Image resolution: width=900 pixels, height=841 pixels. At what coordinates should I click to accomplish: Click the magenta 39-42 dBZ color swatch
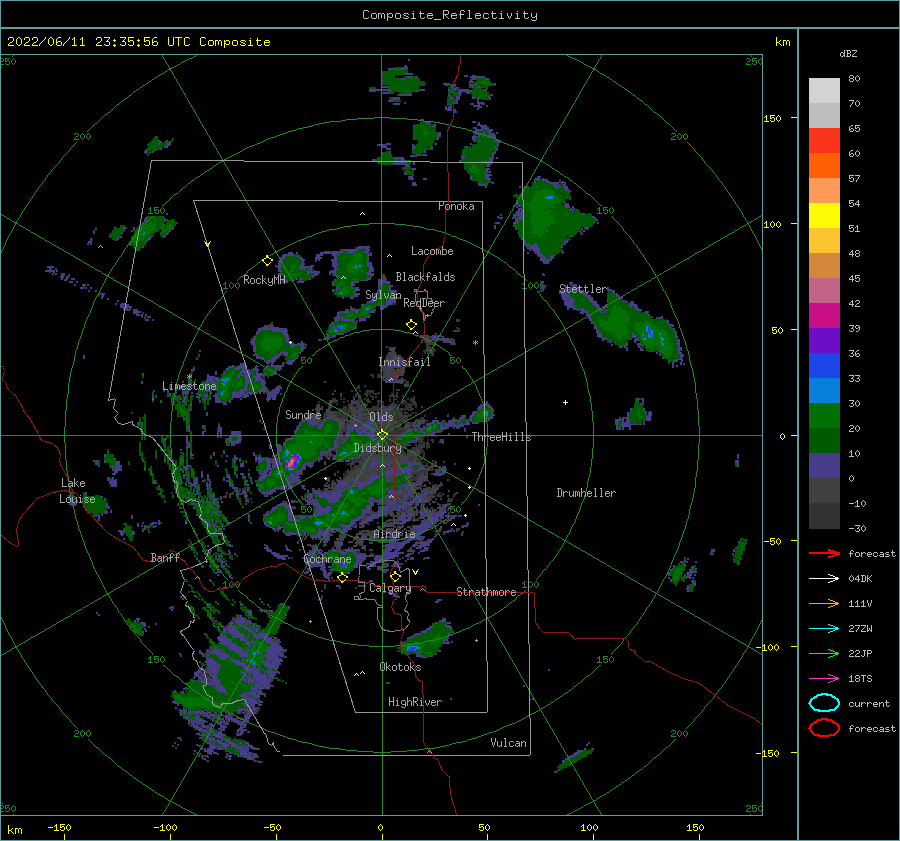pos(824,316)
